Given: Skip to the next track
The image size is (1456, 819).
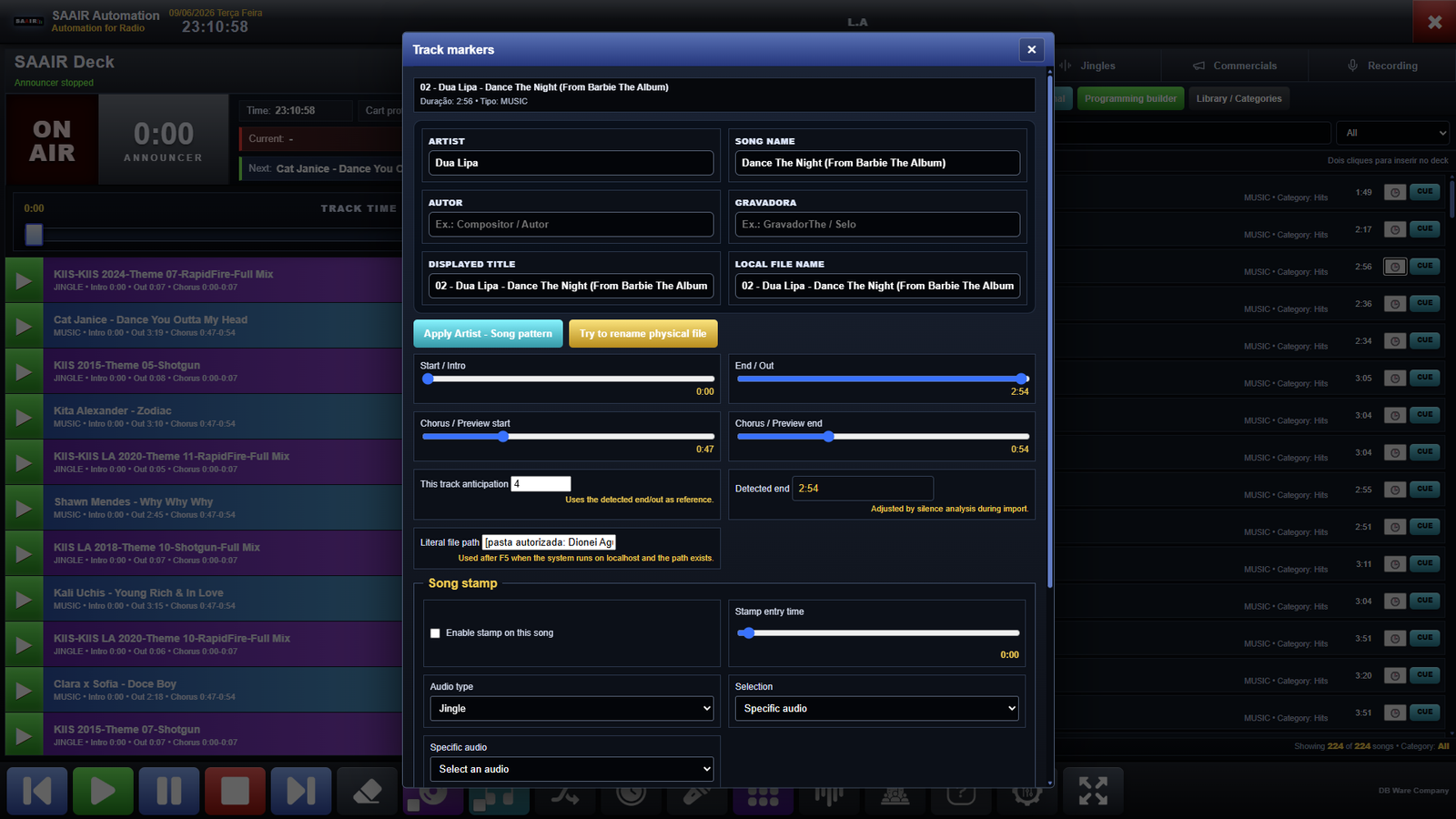Looking at the screenshot, I should click(x=301, y=791).
